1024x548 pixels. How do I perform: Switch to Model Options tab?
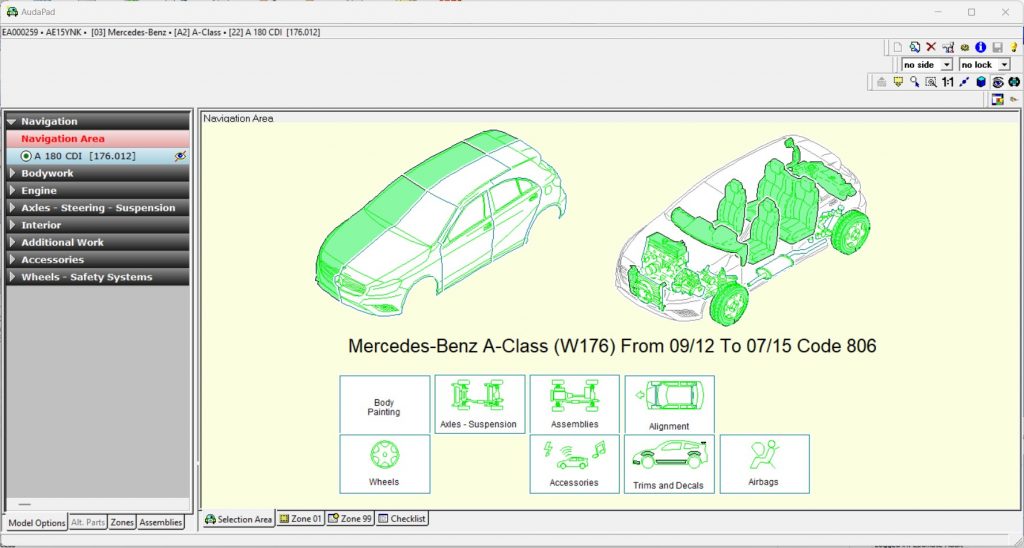[37, 523]
